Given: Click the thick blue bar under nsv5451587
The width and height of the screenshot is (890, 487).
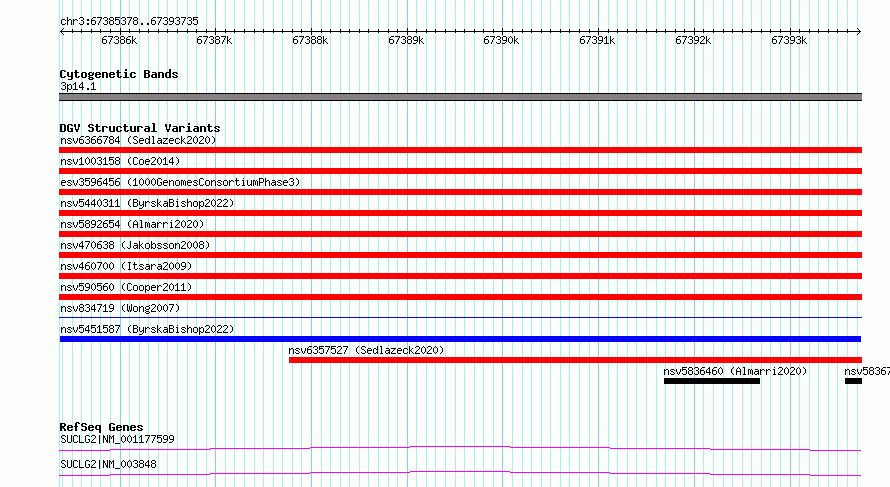Looking at the screenshot, I should click(x=460, y=339).
